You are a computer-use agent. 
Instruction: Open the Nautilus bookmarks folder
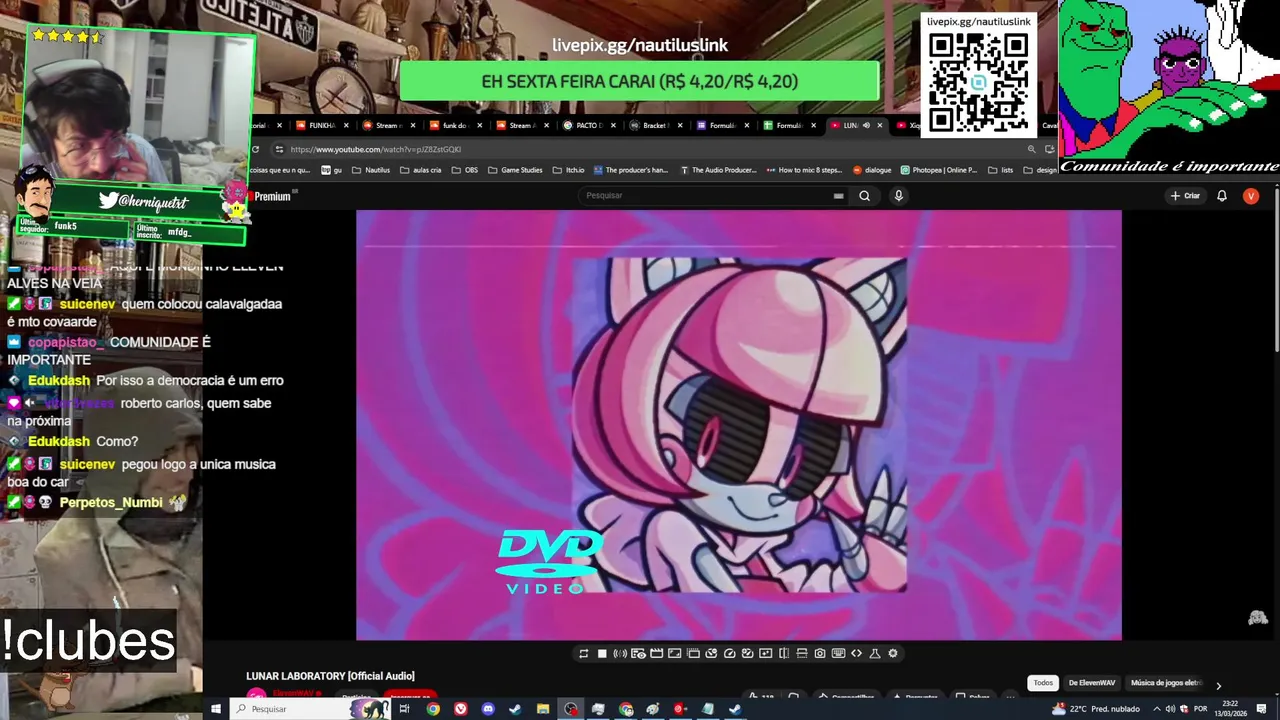coord(370,170)
